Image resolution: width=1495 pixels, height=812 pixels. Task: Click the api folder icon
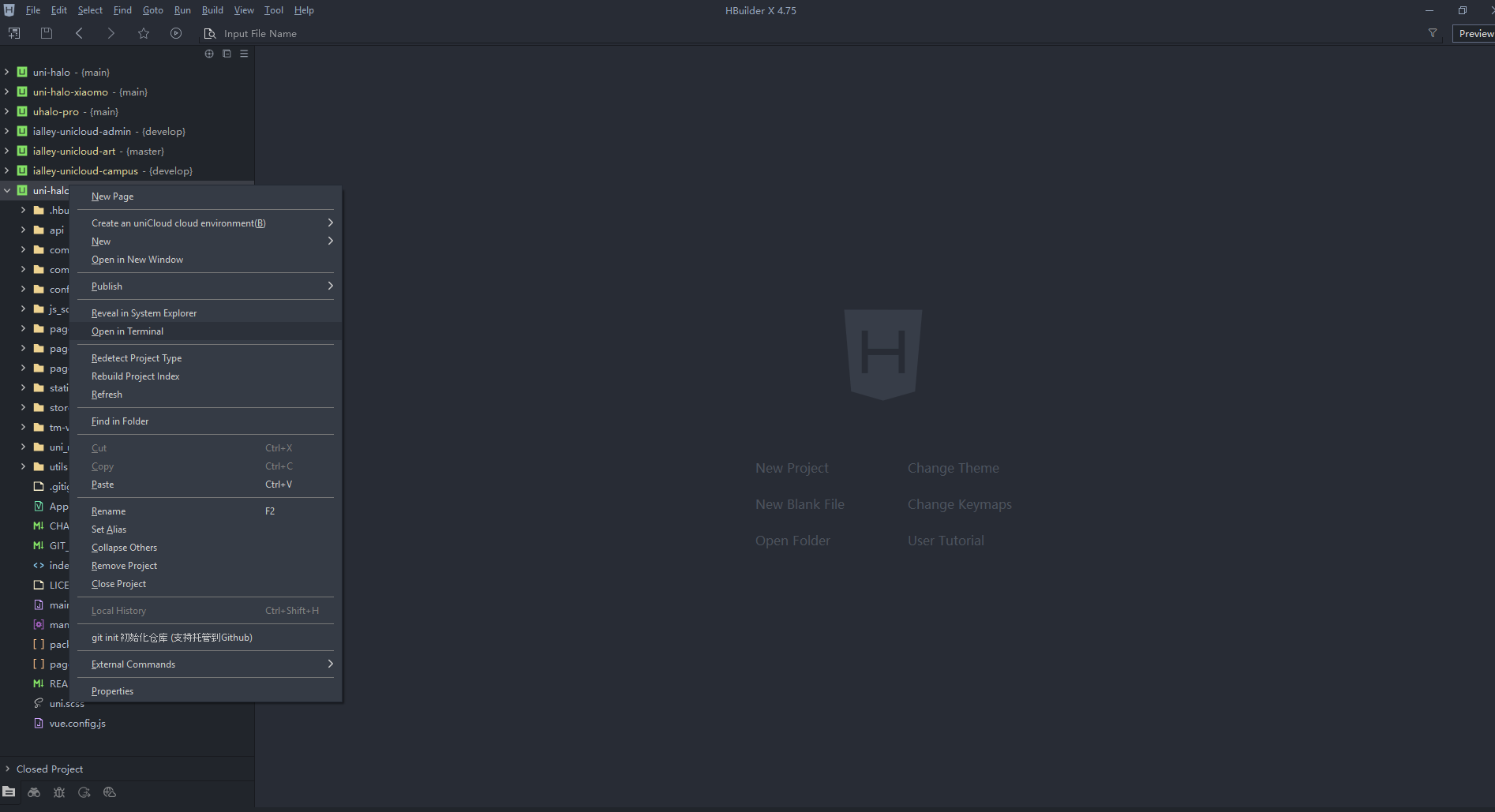pyautogui.click(x=39, y=230)
